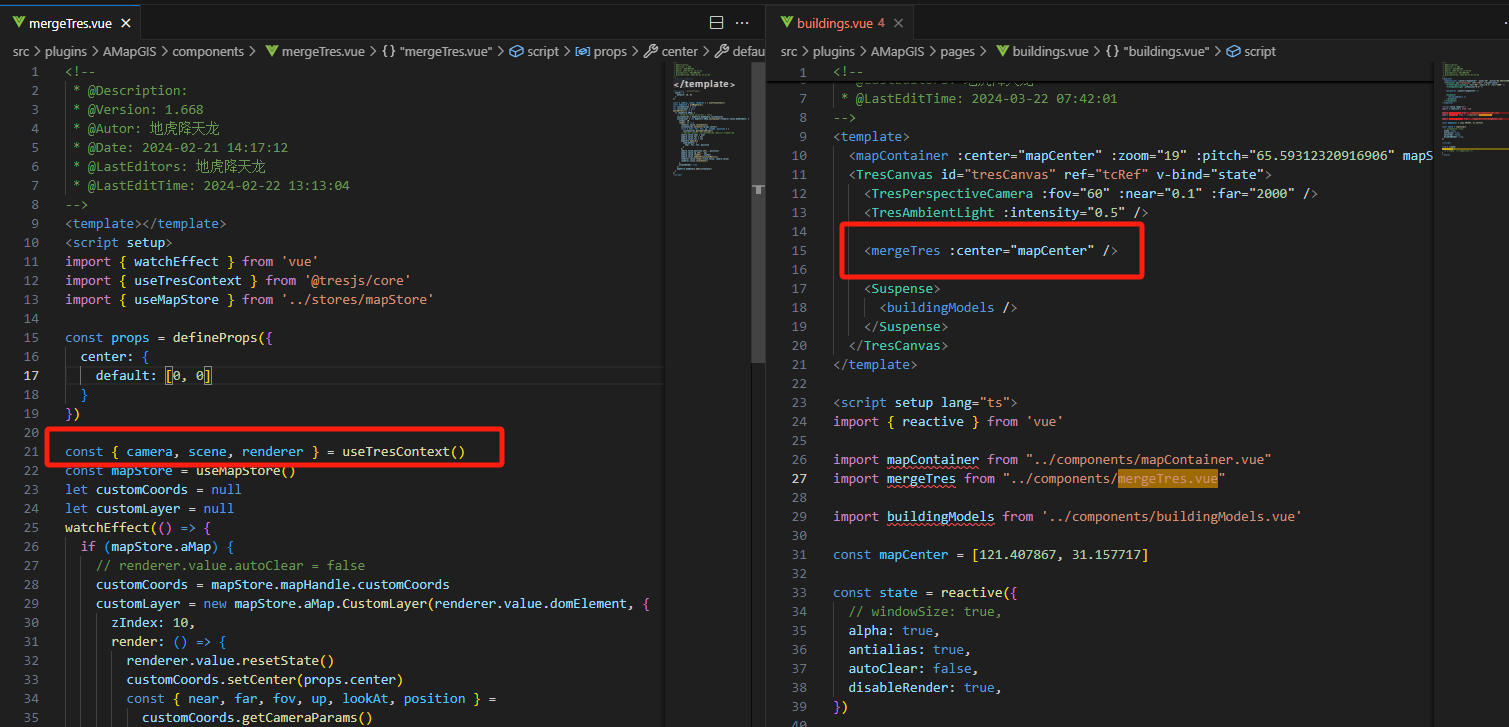Click line number 17 in left editor
The width and height of the screenshot is (1509, 727).
tap(31, 375)
